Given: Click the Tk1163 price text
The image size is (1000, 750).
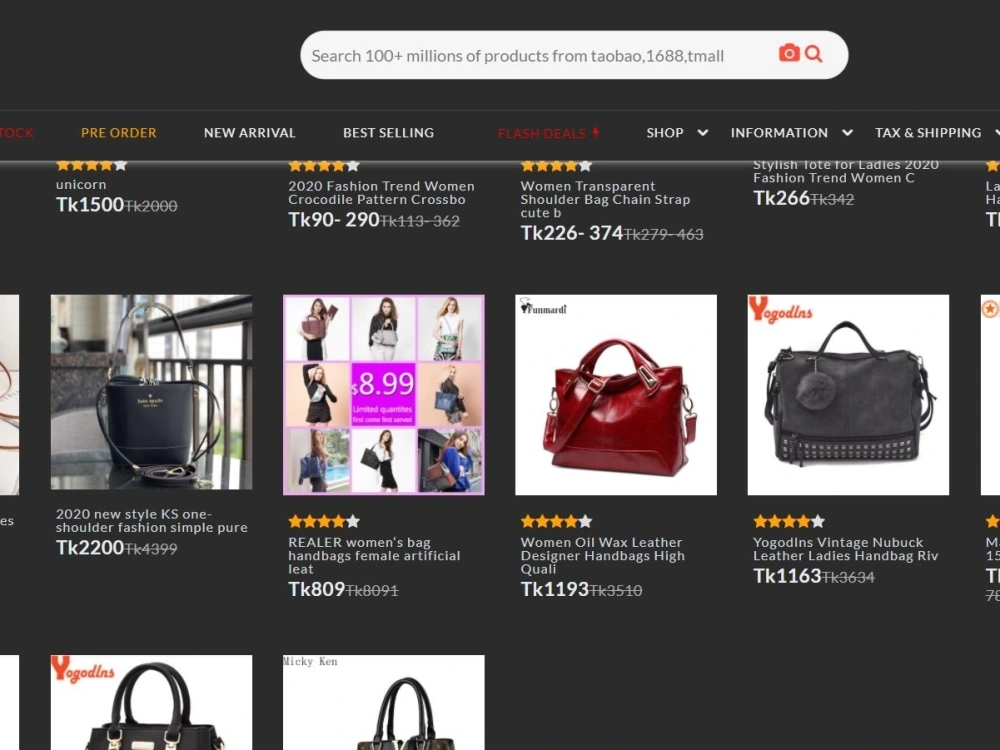Looking at the screenshot, I should point(787,576).
